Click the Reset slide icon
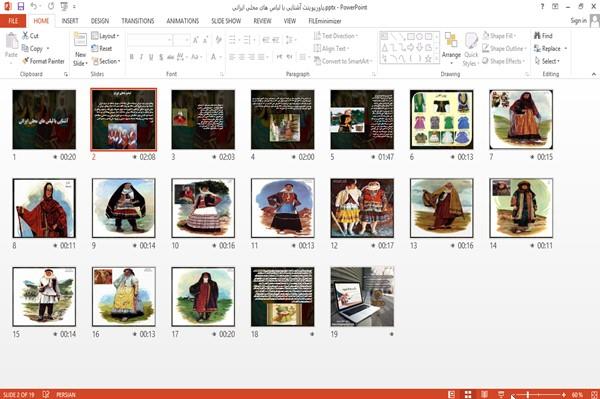The width and height of the screenshot is (600, 399). 95,48
